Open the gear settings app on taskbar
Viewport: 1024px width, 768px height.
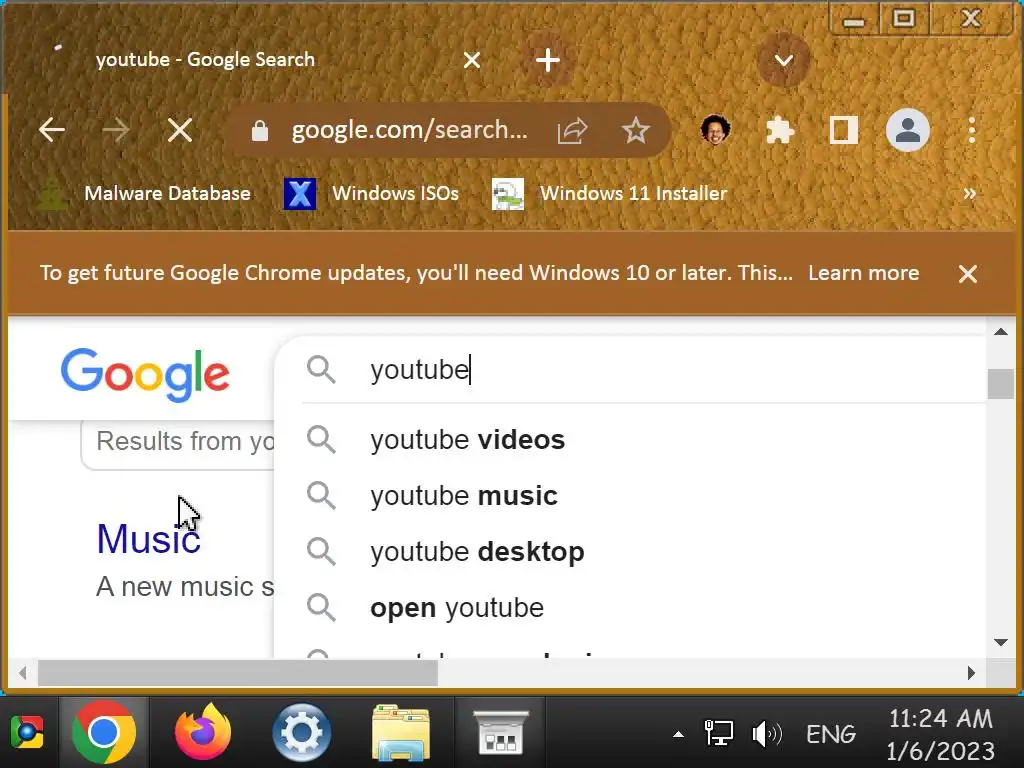(301, 732)
